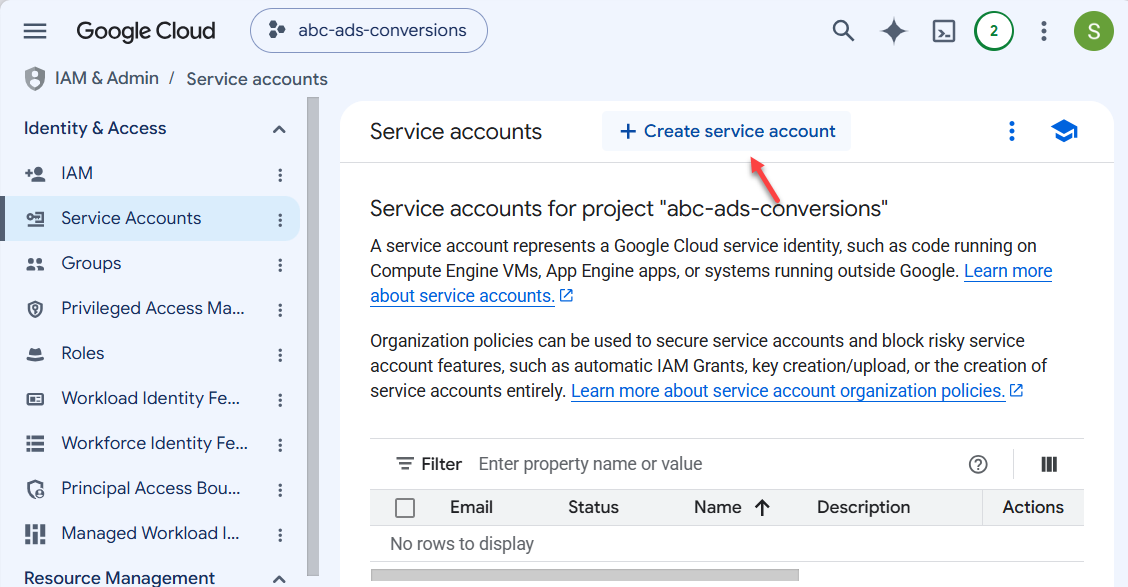This screenshot has height=587, width=1128.
Task: Tick the select-all checkbox in table header
Action: 405,508
